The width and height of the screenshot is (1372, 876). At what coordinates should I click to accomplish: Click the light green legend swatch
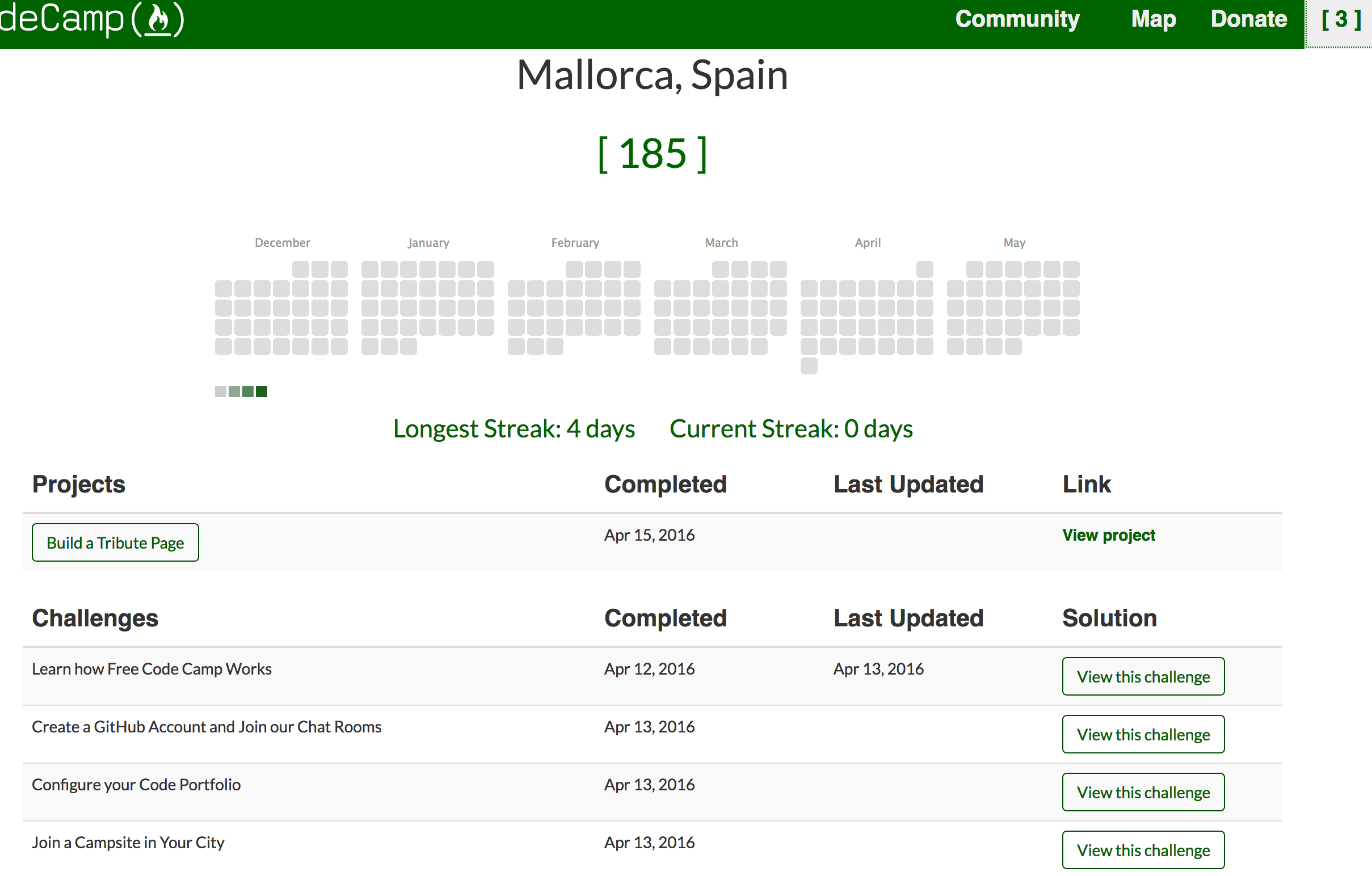click(x=234, y=391)
